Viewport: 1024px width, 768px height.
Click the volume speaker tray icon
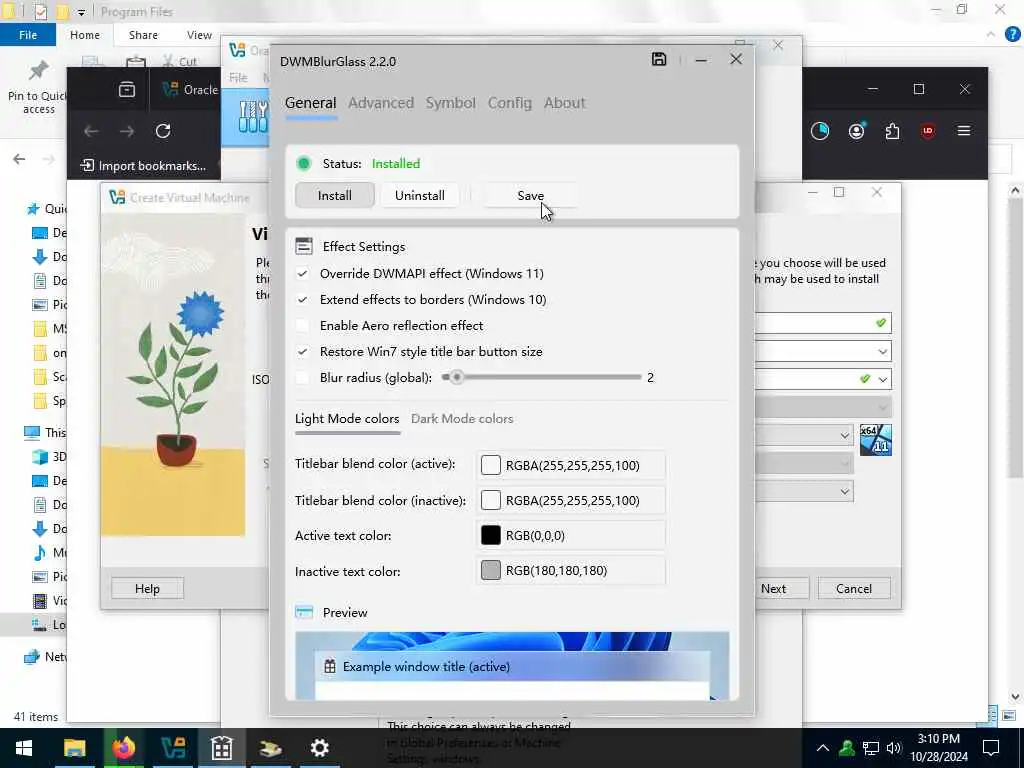click(x=894, y=748)
